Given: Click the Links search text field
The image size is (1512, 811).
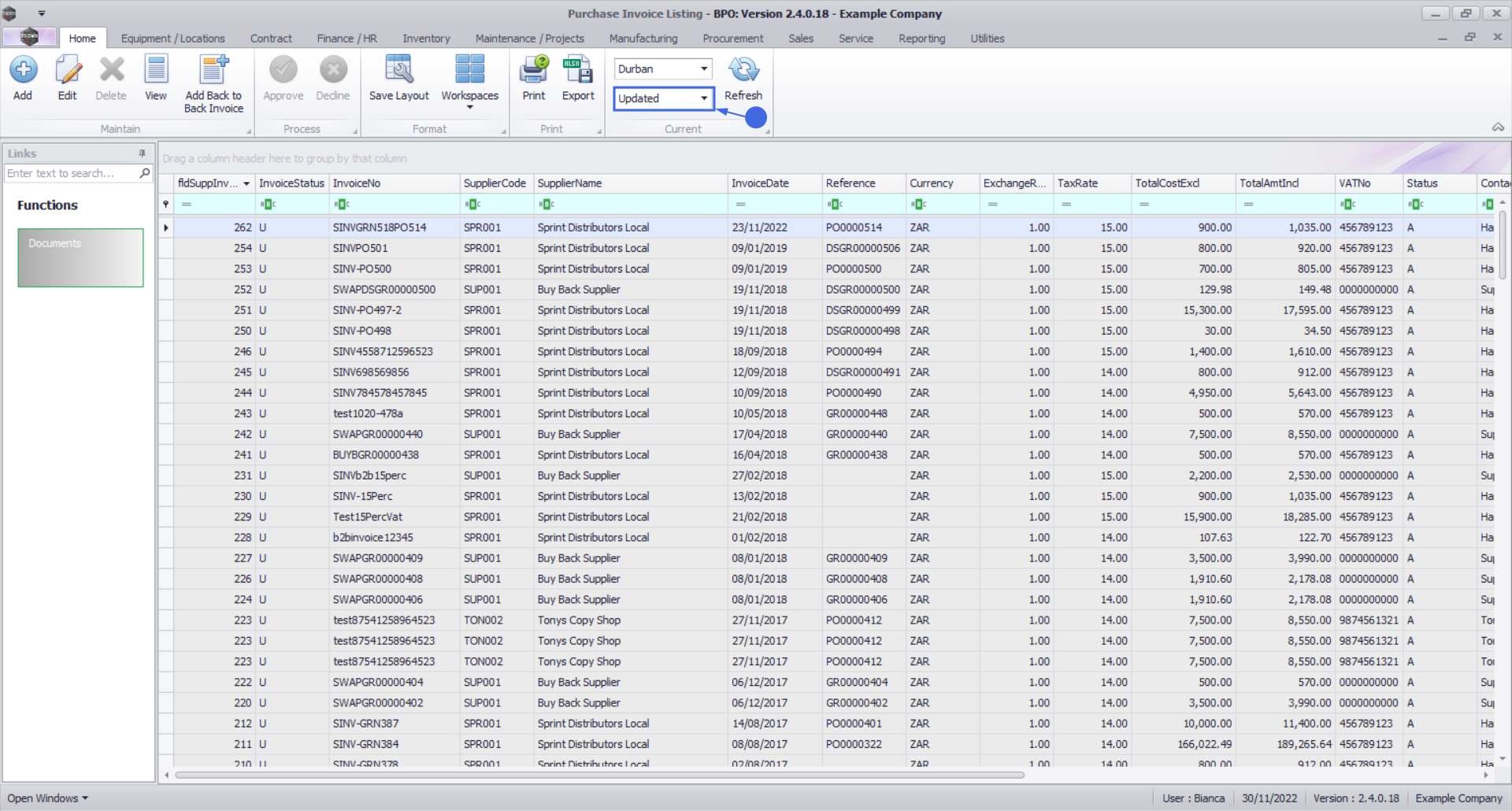Looking at the screenshot, I should pos(71,173).
